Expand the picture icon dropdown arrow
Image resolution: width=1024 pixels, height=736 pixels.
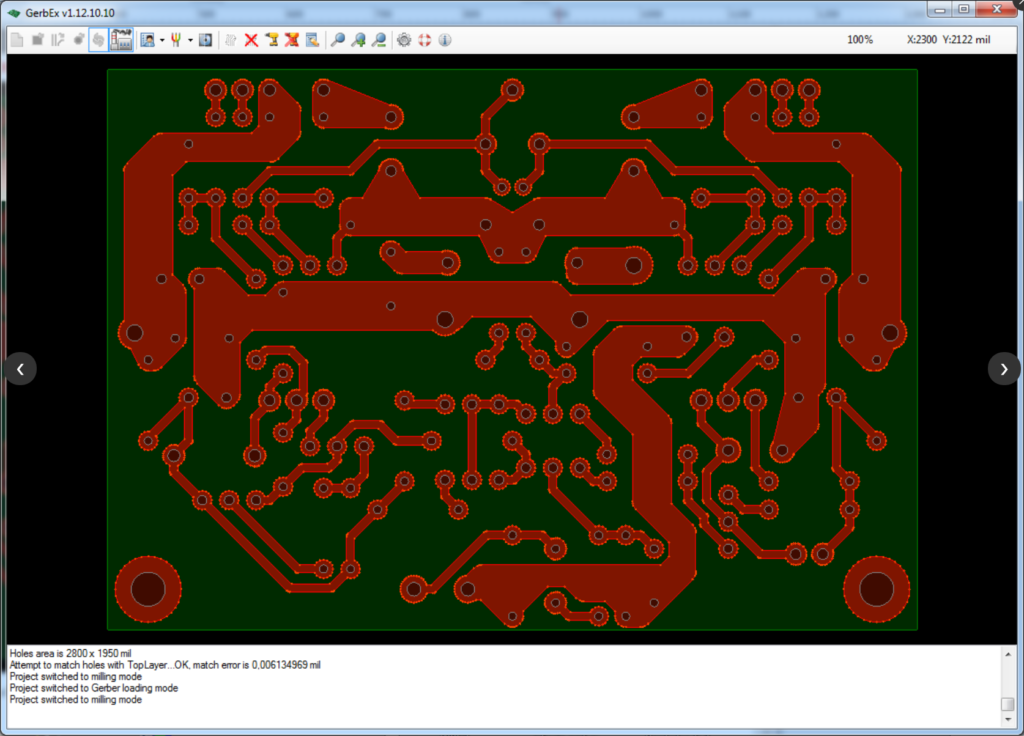point(162,40)
